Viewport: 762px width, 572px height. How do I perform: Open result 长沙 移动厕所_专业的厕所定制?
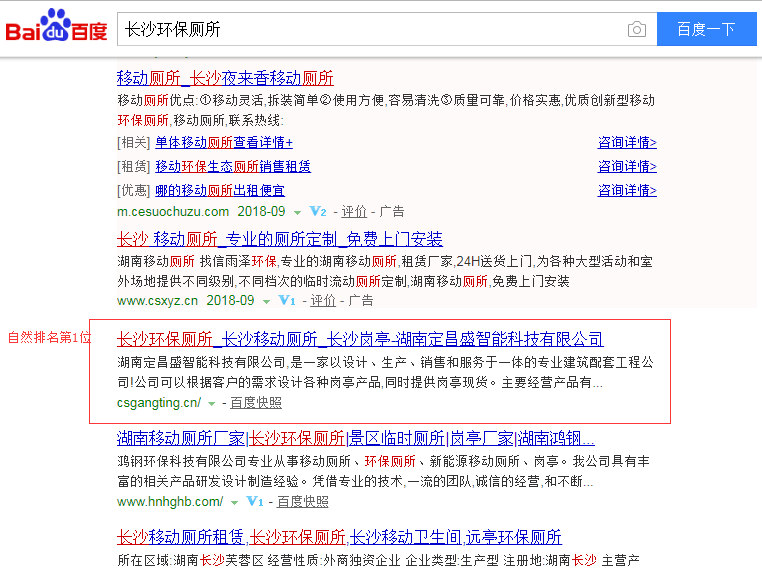(279, 239)
